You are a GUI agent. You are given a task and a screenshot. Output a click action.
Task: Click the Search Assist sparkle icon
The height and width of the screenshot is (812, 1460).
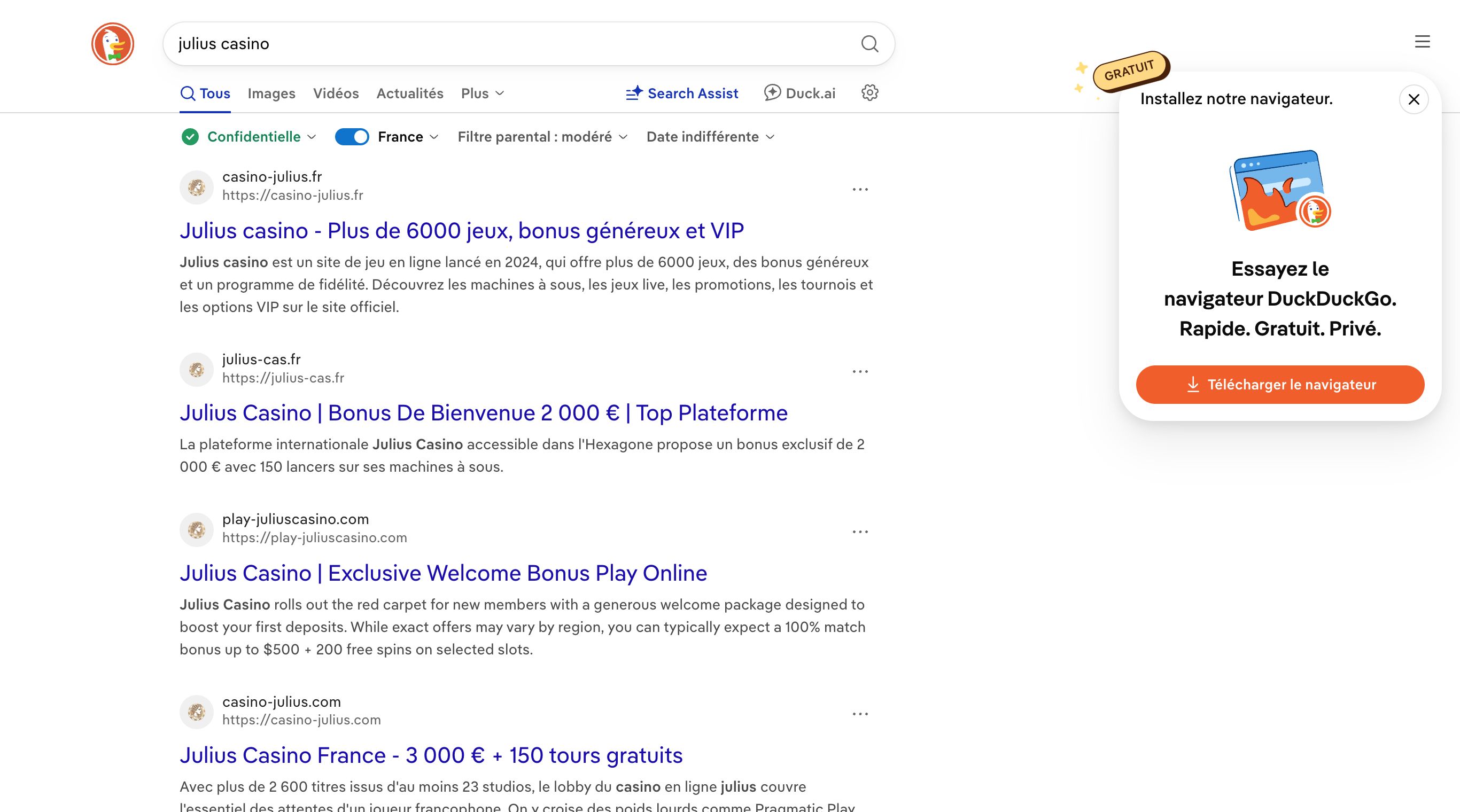(x=634, y=93)
